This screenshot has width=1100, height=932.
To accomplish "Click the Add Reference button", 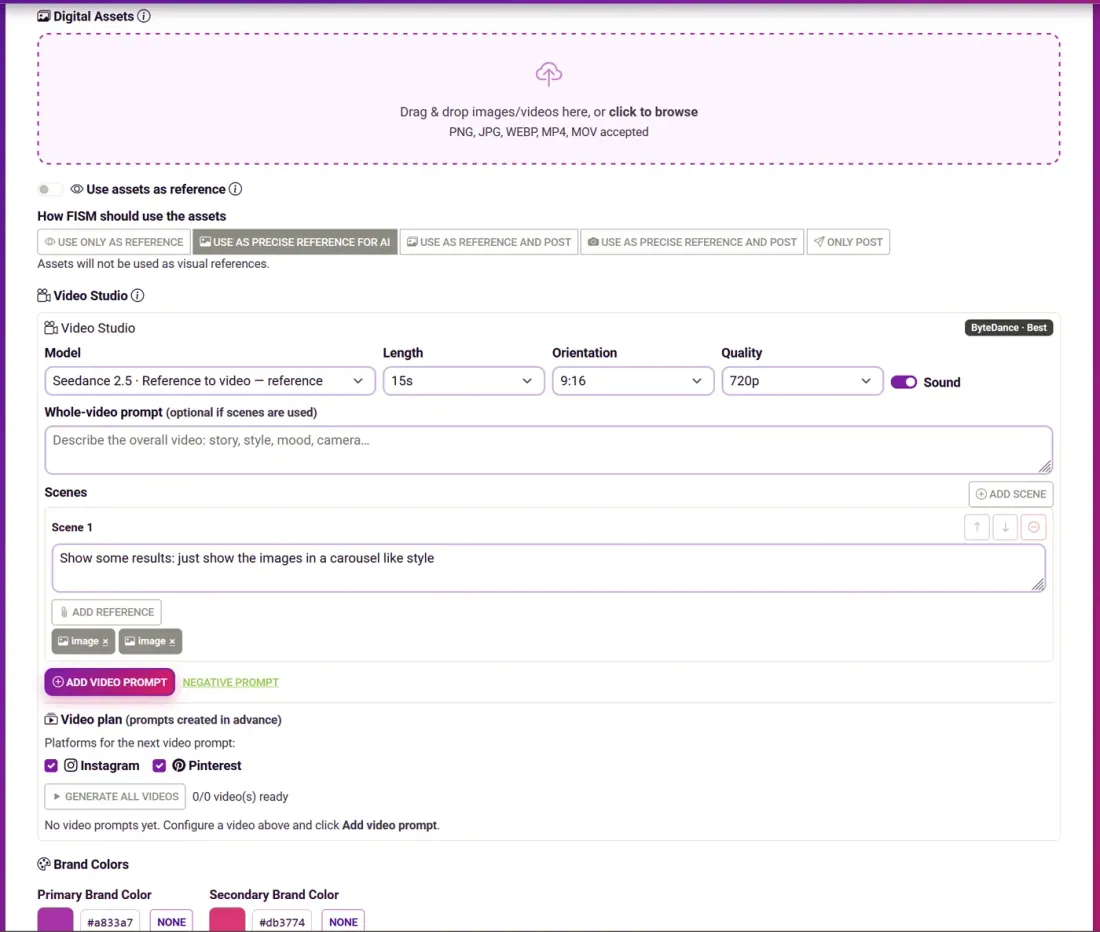I will click(107, 612).
